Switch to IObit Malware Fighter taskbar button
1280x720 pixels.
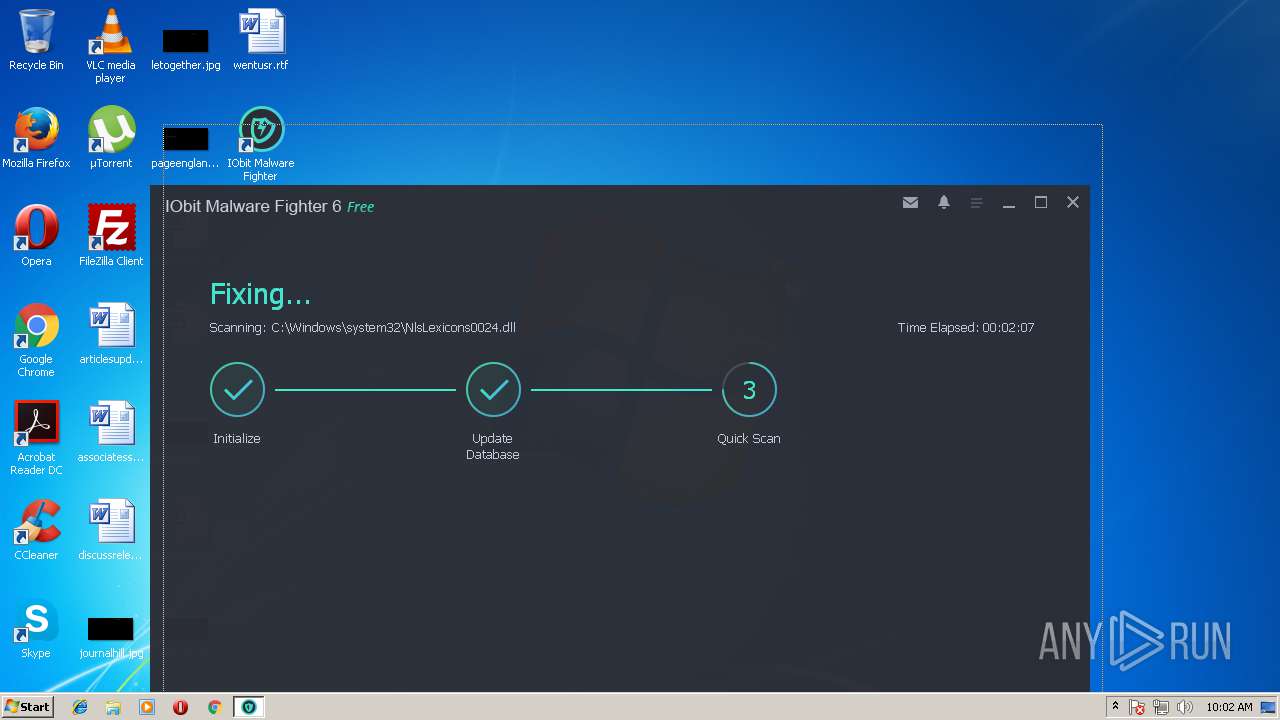pyautogui.click(x=248, y=707)
